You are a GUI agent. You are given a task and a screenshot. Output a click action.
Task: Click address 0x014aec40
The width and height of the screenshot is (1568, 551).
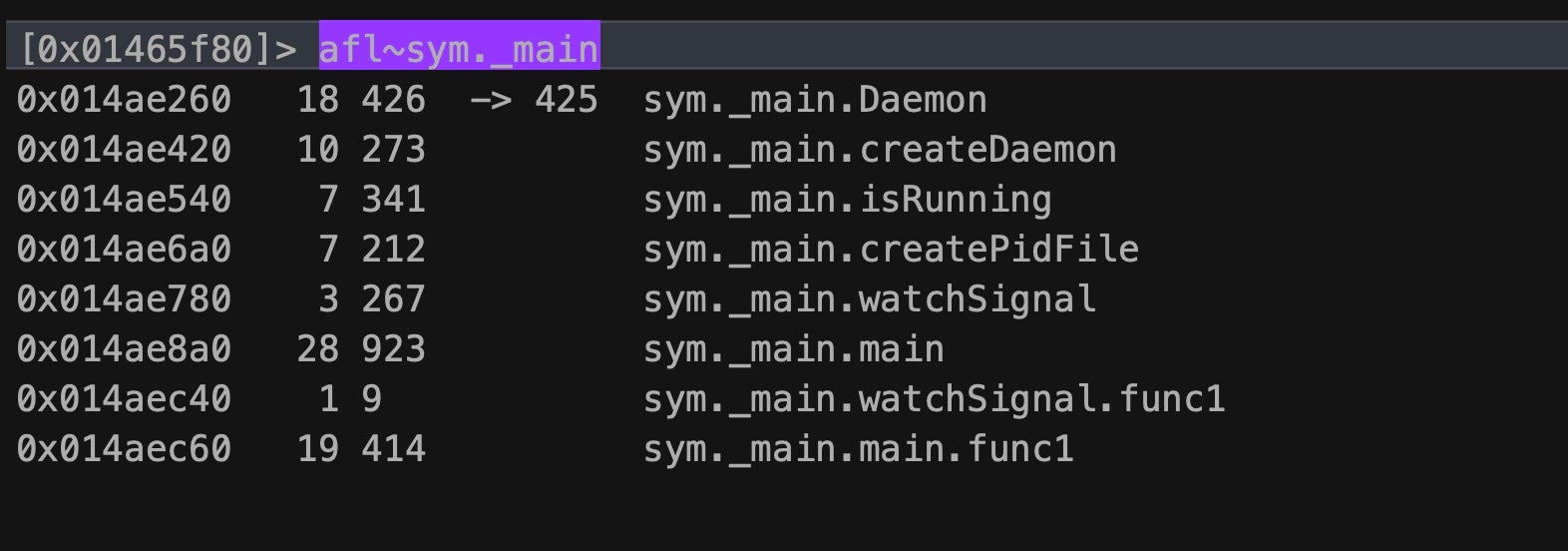click(124, 399)
